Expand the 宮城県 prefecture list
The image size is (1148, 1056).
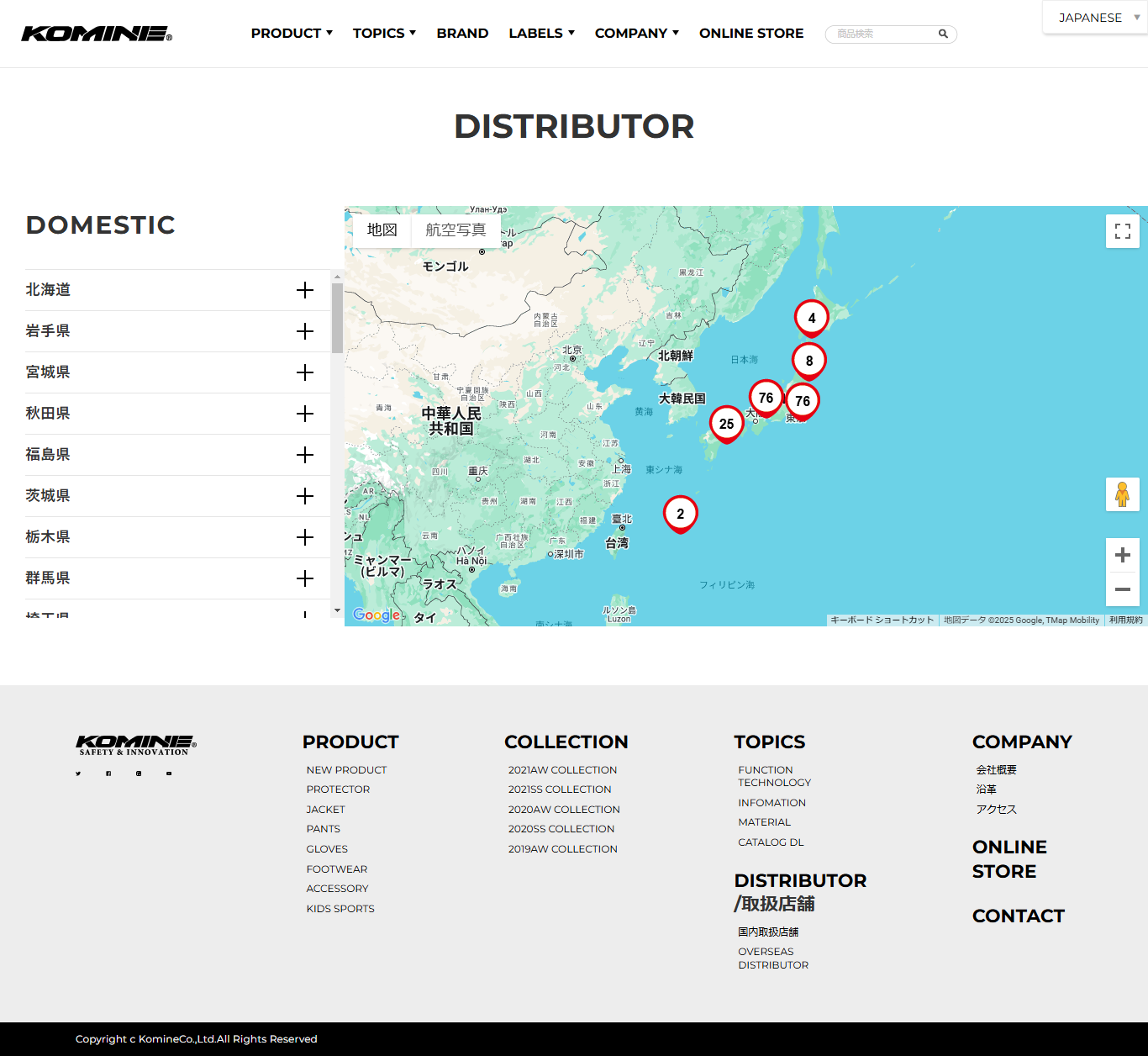coord(304,372)
